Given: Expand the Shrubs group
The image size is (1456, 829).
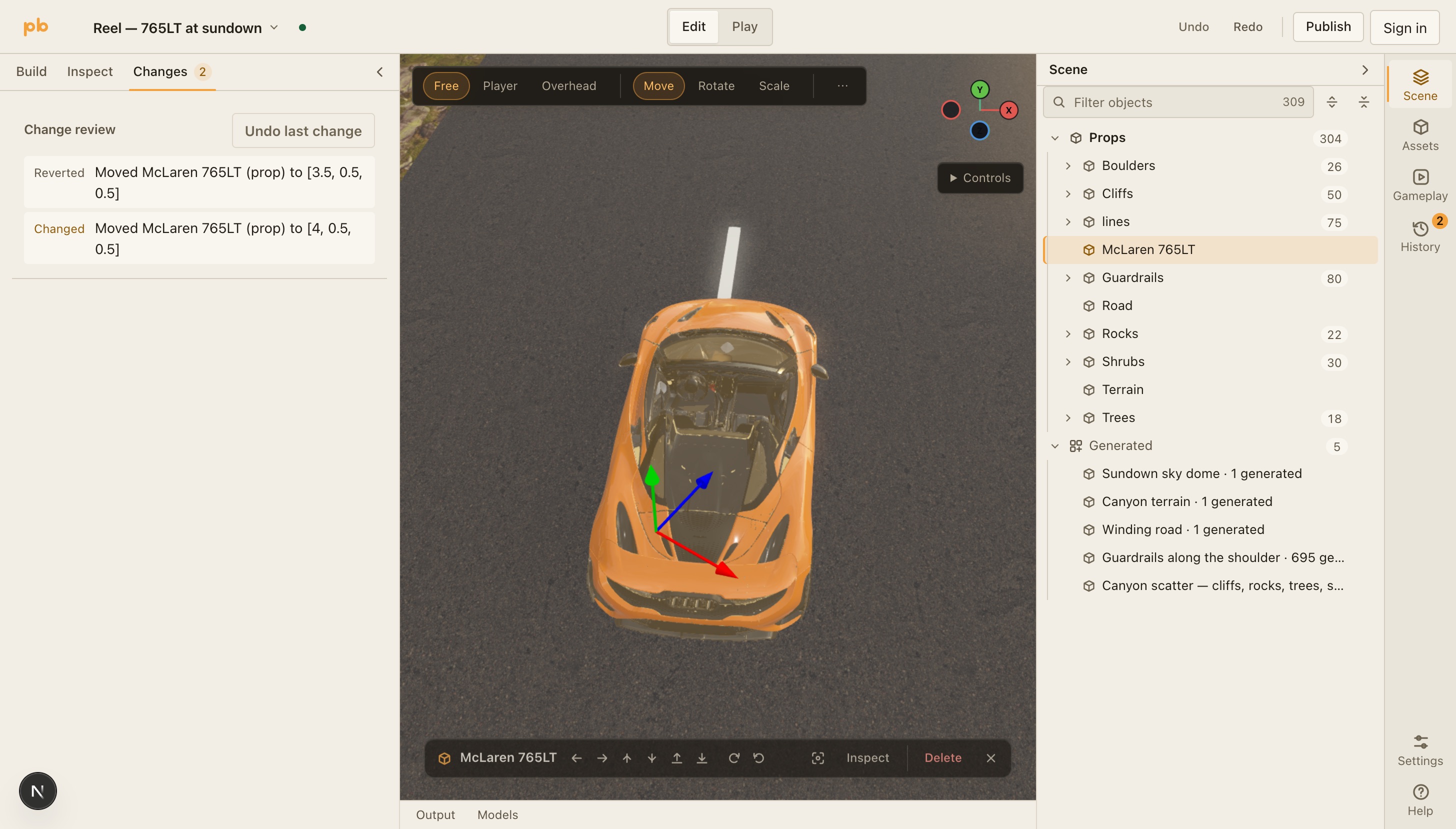Looking at the screenshot, I should pos(1068,361).
